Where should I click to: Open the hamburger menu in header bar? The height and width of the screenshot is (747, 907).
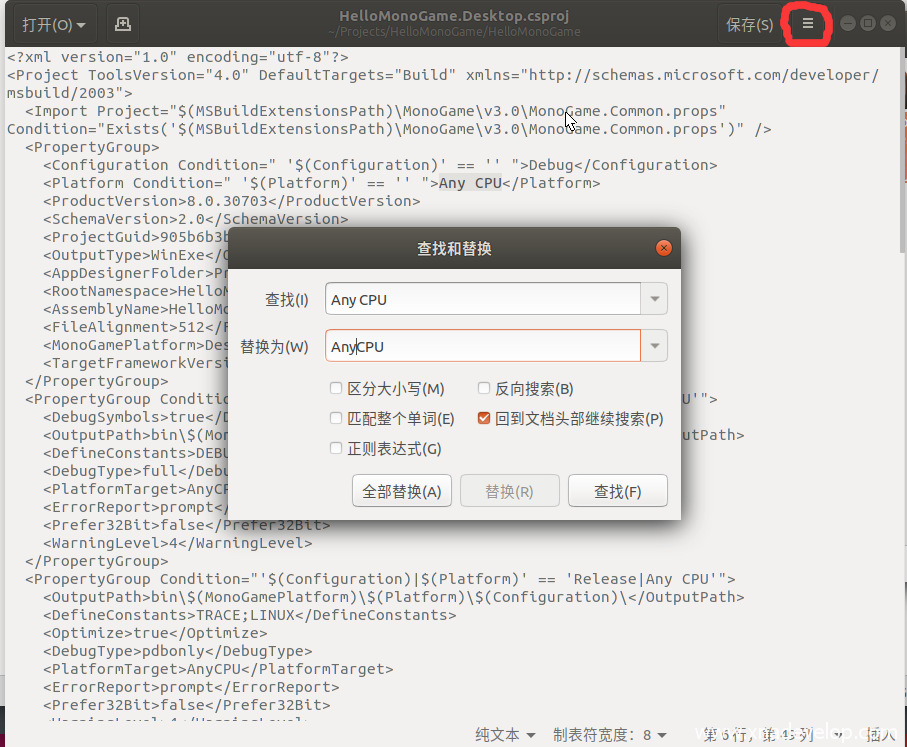(808, 24)
